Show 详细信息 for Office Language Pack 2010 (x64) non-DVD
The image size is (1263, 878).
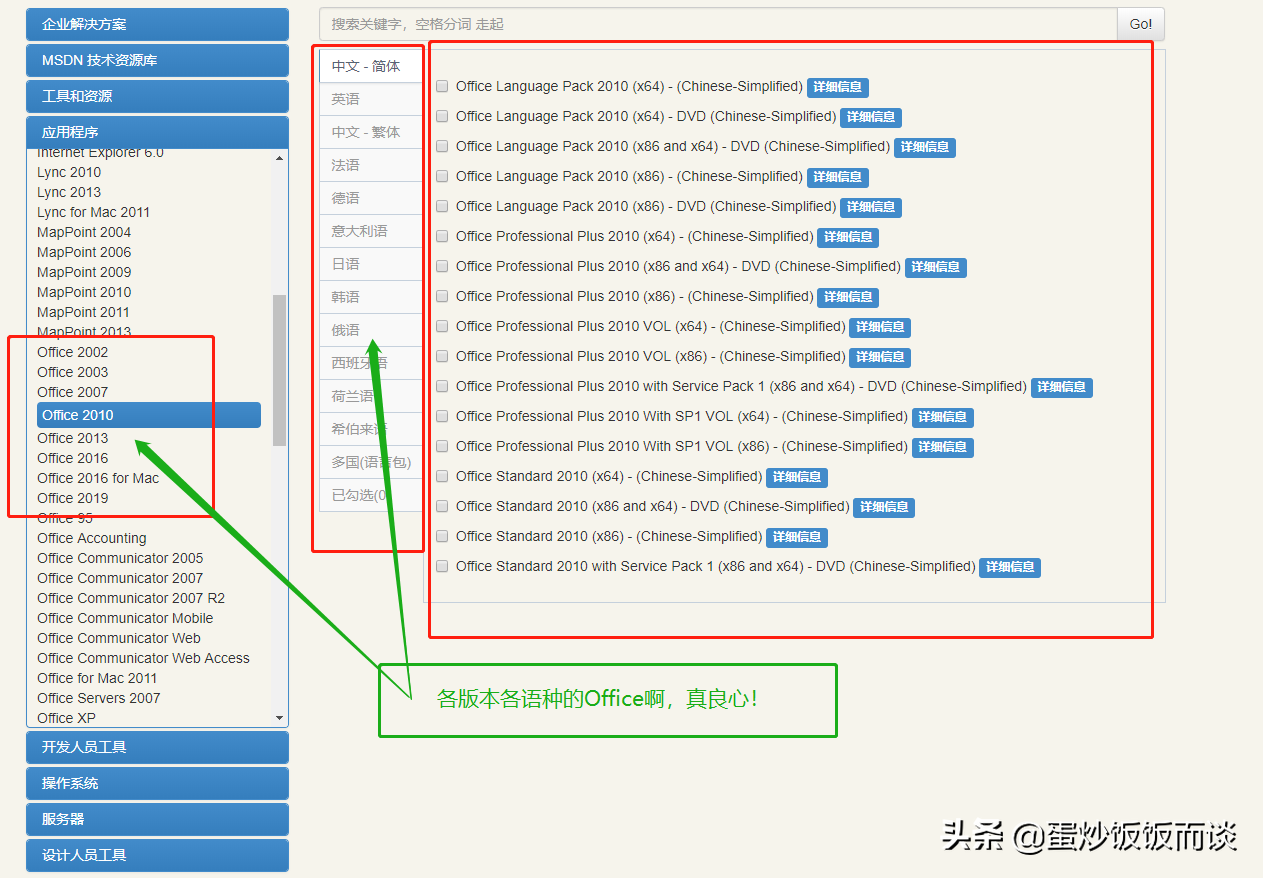click(x=838, y=87)
